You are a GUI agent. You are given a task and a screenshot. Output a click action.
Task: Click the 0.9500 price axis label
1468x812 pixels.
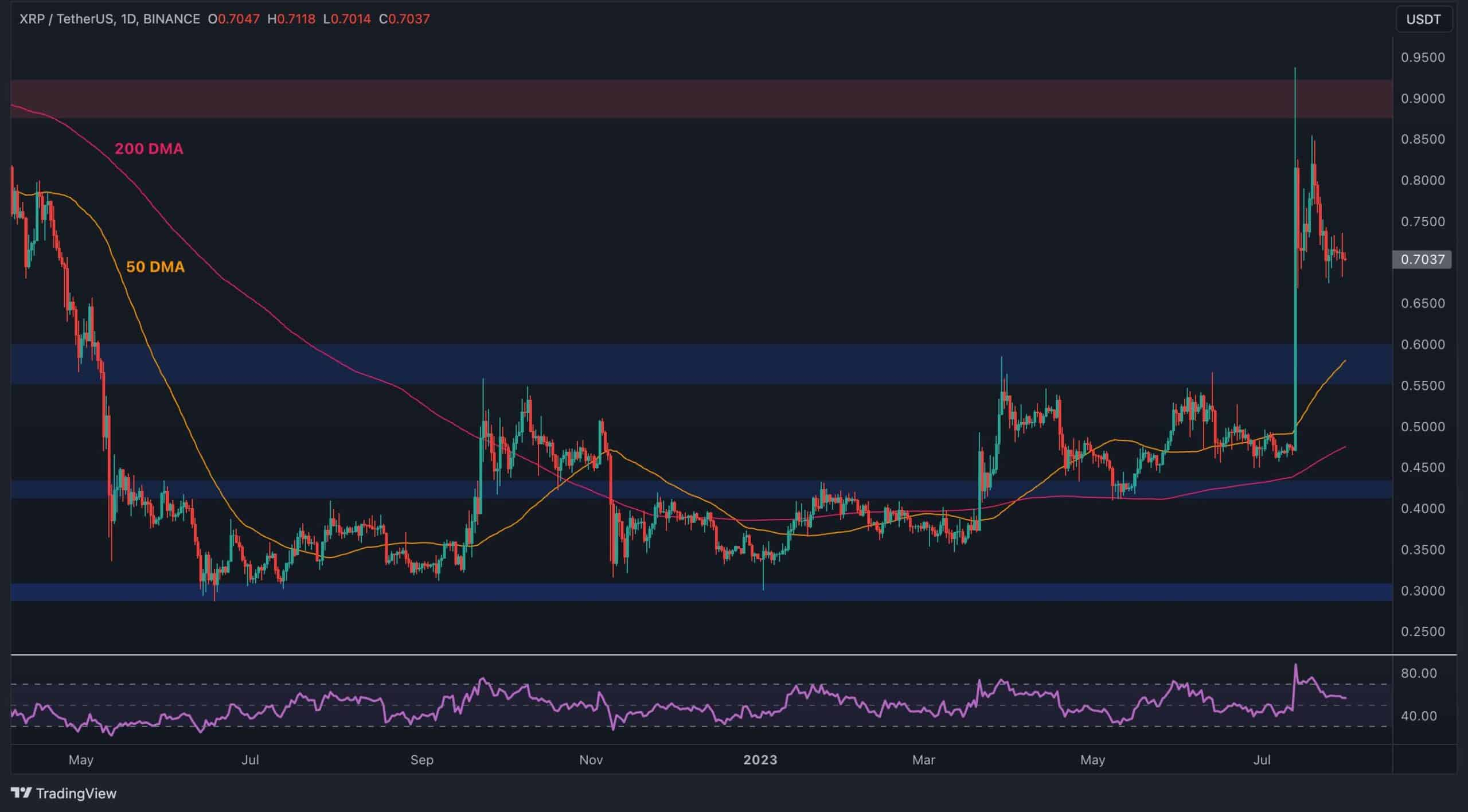click(x=1423, y=57)
